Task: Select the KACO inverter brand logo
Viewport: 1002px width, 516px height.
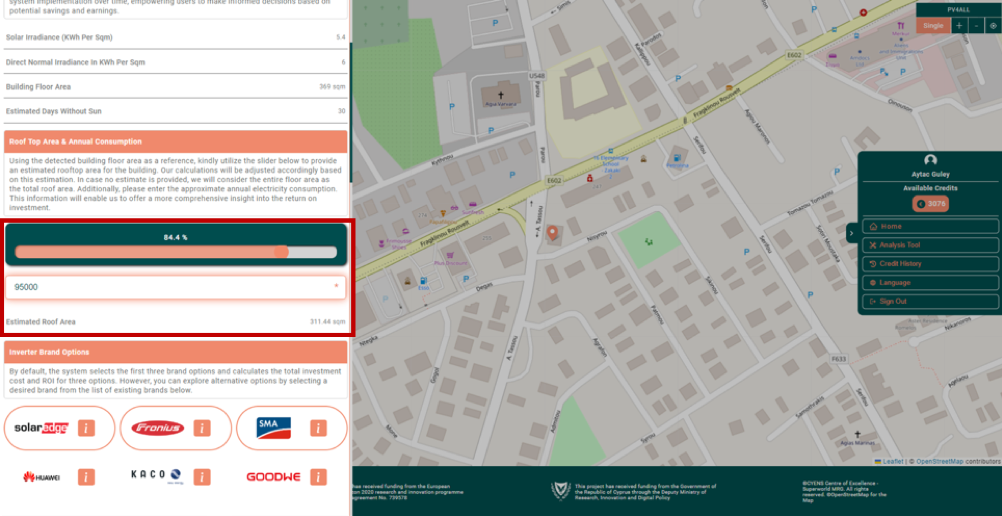Action: click(157, 476)
